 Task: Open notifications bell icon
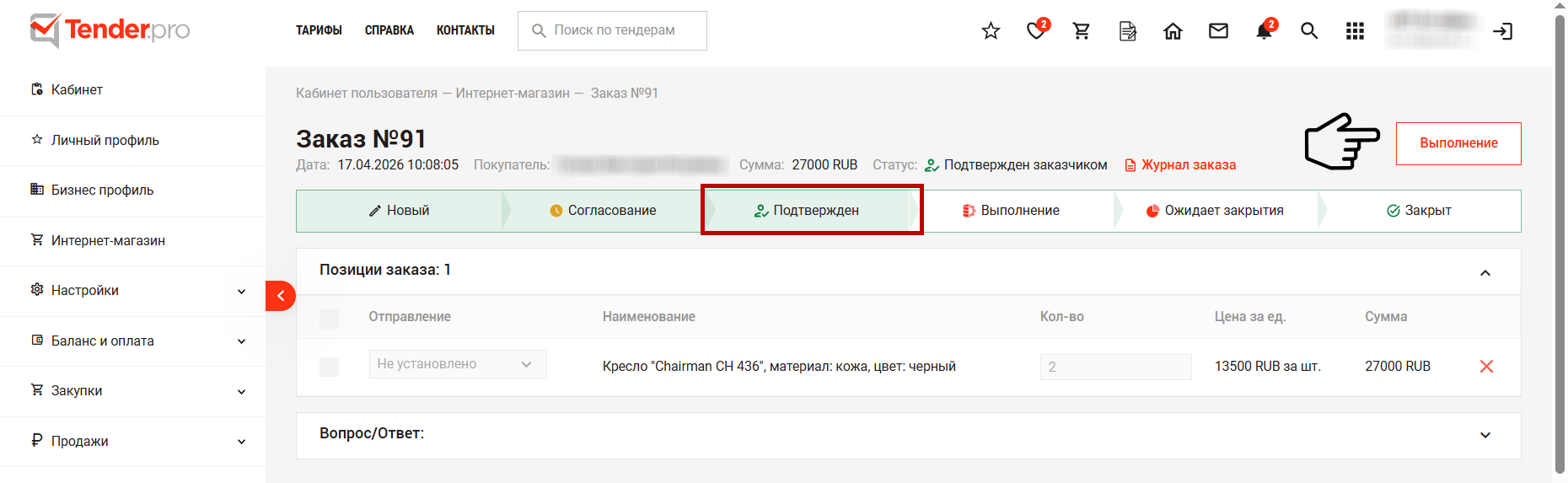[x=1264, y=31]
